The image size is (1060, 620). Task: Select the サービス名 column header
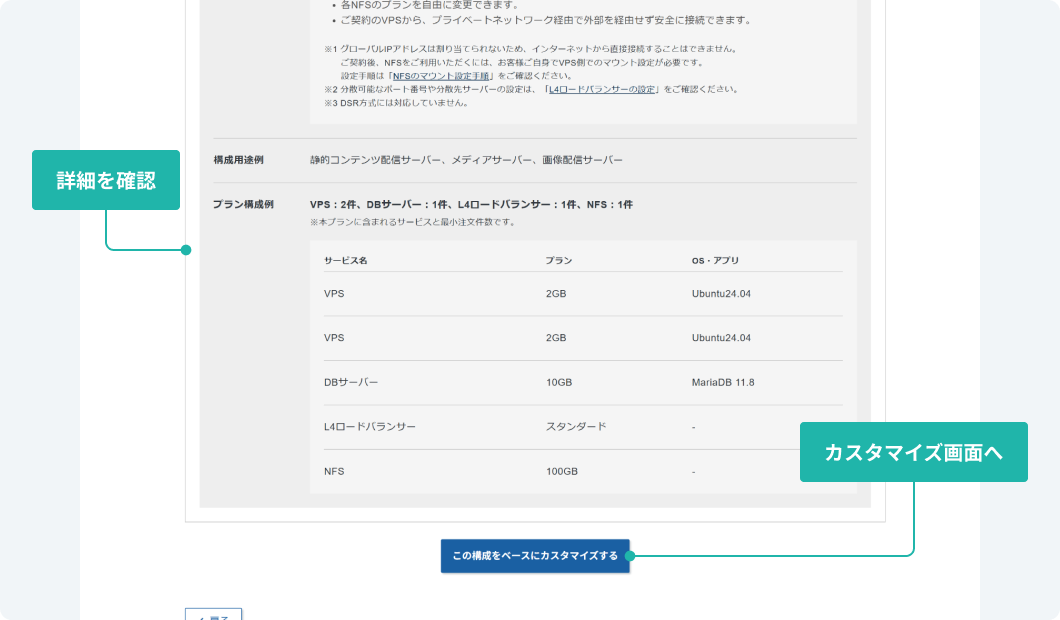point(345,260)
